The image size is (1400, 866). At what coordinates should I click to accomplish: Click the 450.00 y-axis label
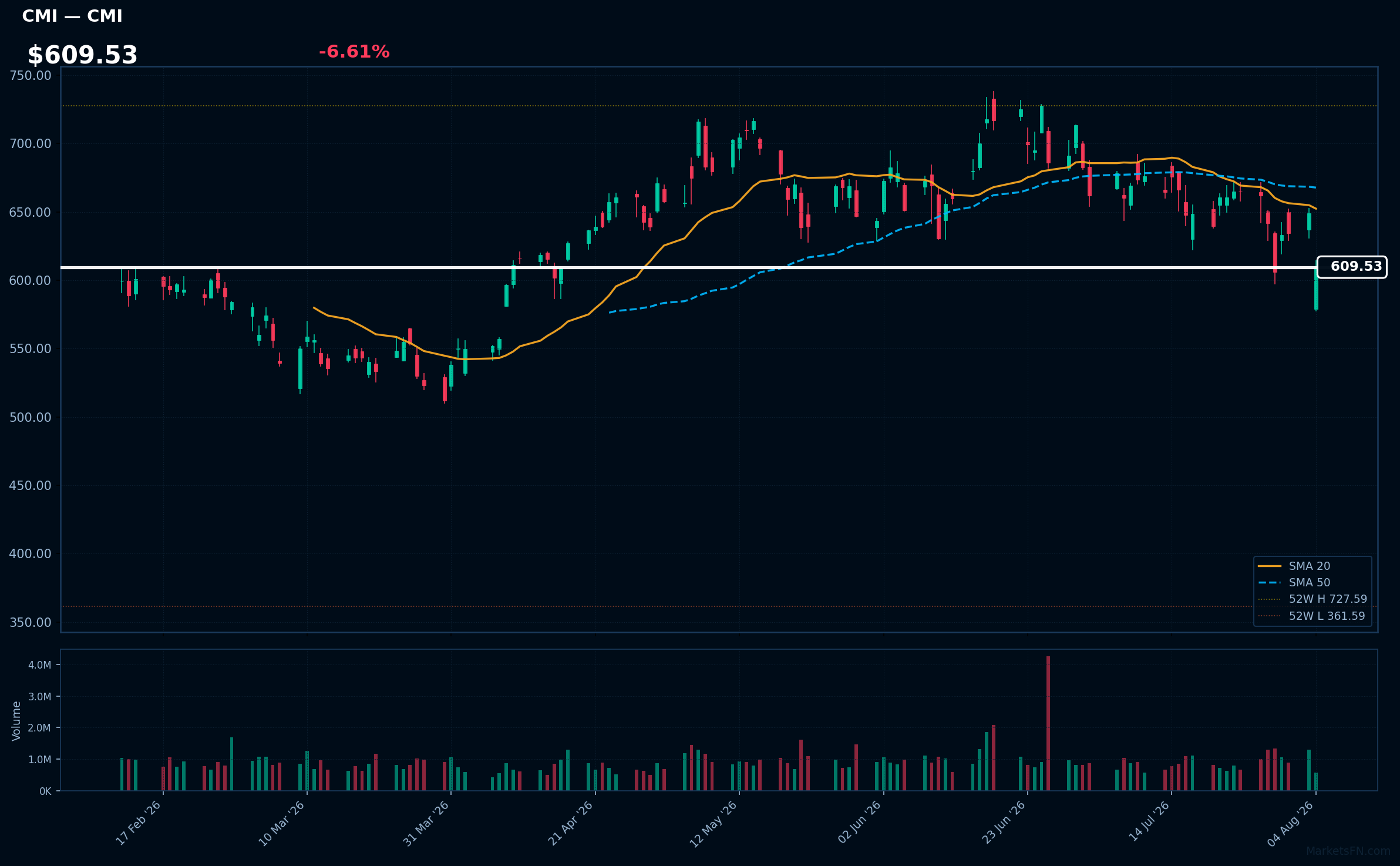coord(31,485)
